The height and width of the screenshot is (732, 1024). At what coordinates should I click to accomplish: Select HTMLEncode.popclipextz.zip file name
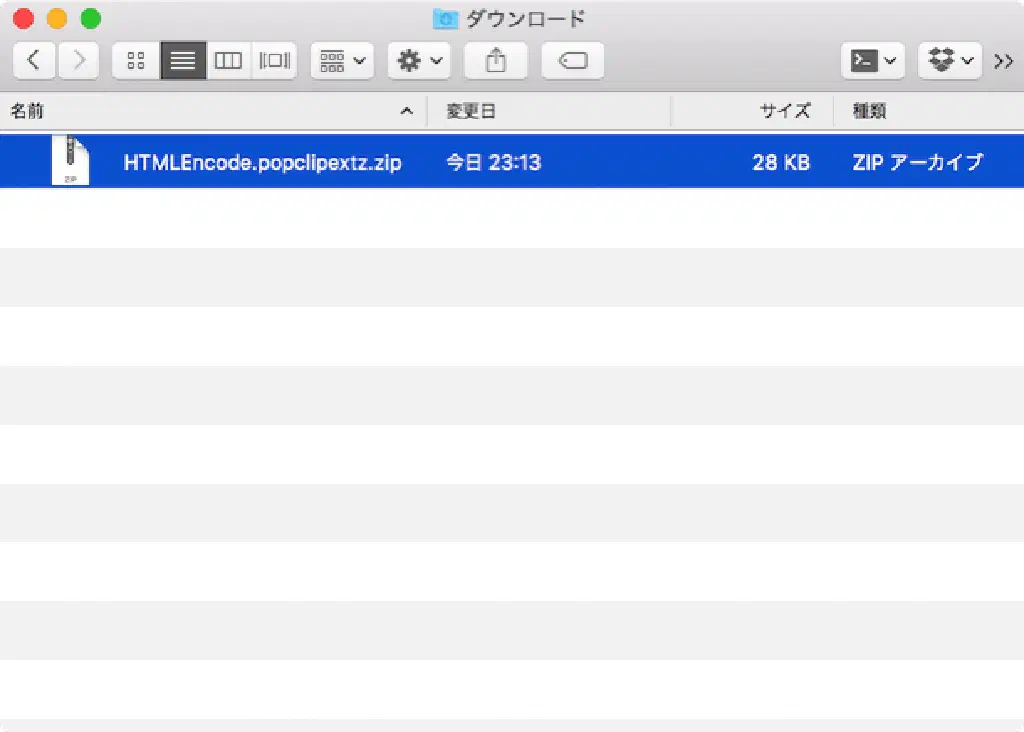(262, 162)
